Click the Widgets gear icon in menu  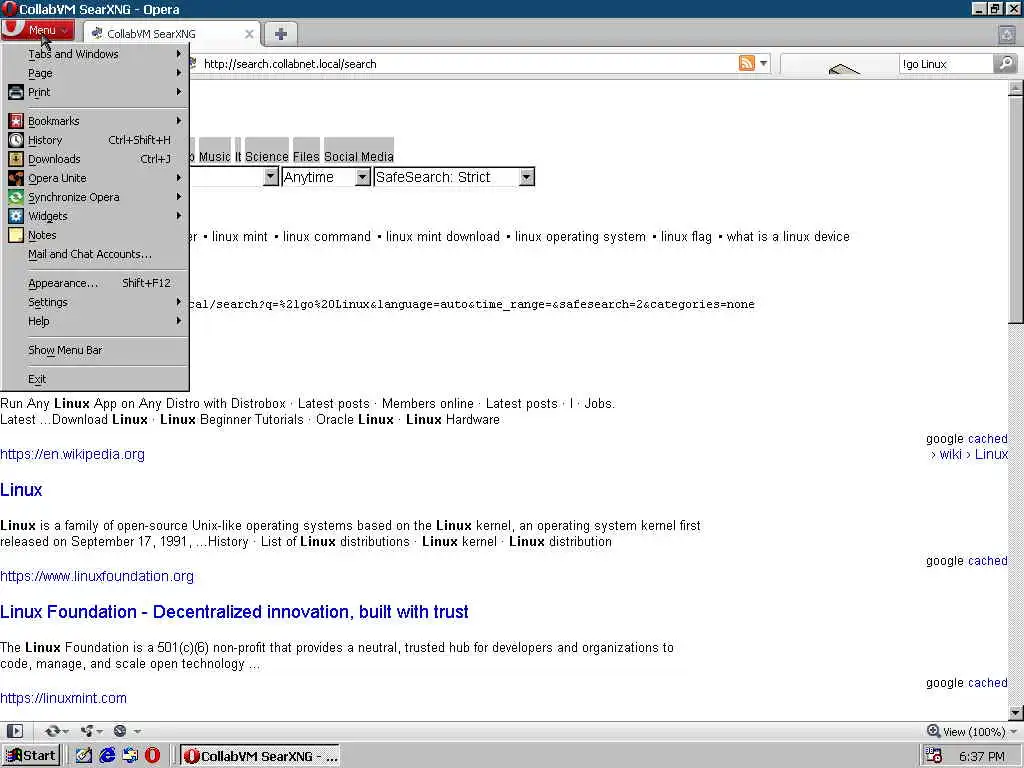tap(16, 216)
